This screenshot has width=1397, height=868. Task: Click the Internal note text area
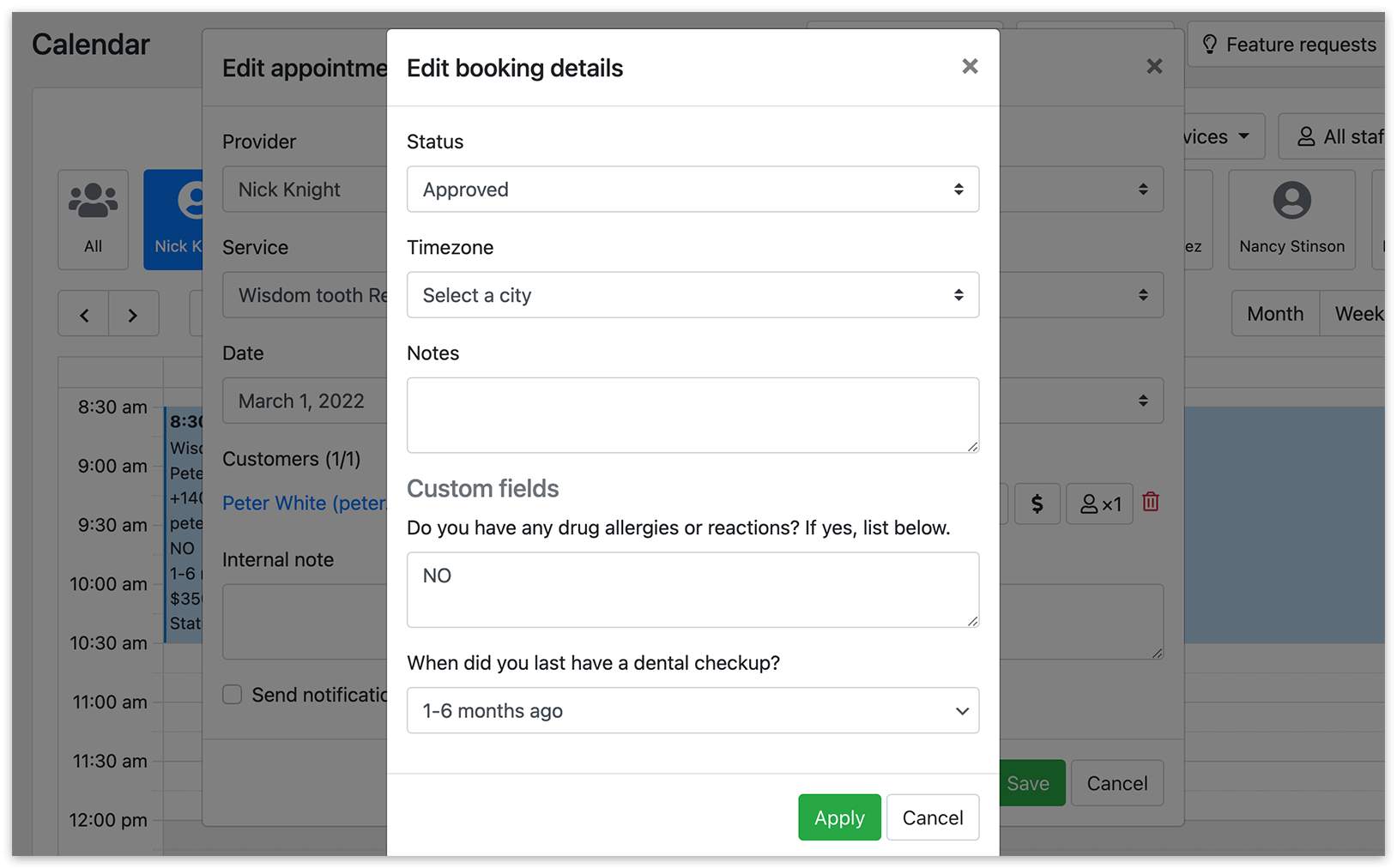[x=304, y=621]
